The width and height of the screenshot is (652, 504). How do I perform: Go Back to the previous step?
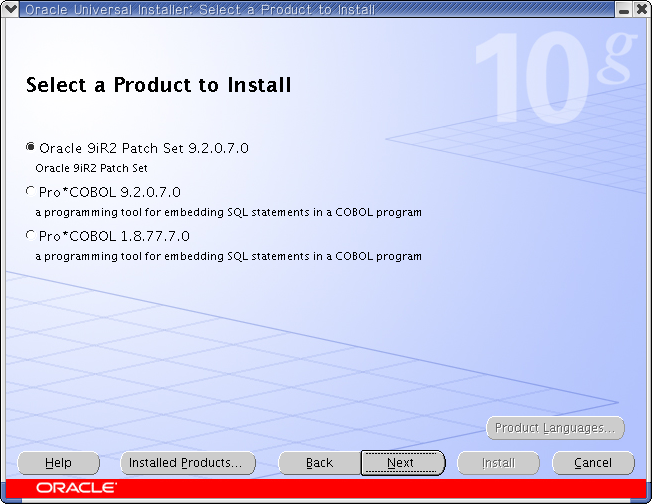319,463
